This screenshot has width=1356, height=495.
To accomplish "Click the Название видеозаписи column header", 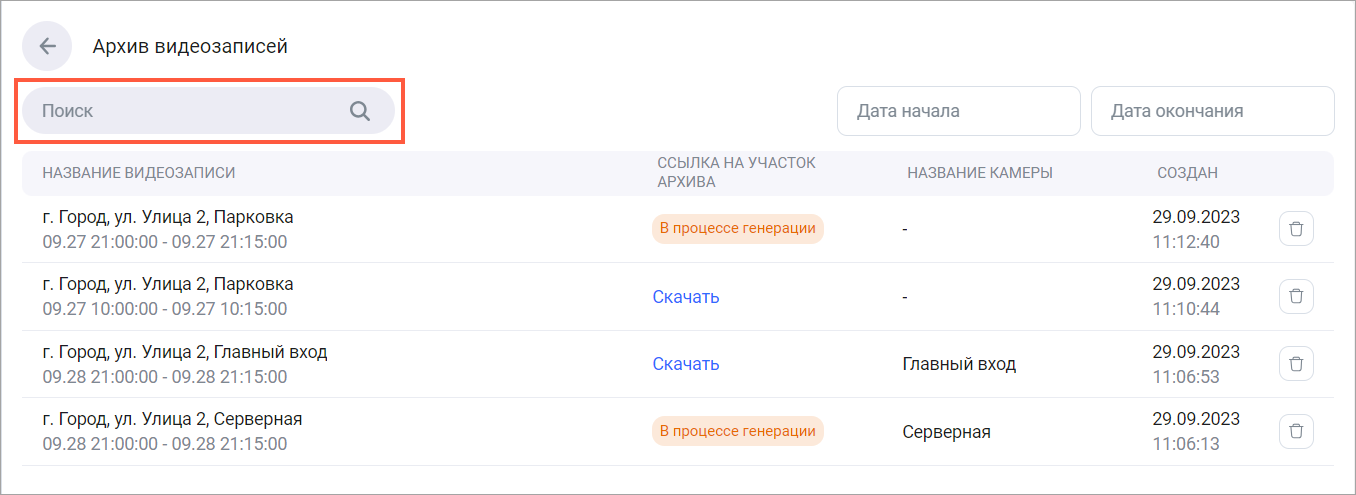I will point(139,173).
